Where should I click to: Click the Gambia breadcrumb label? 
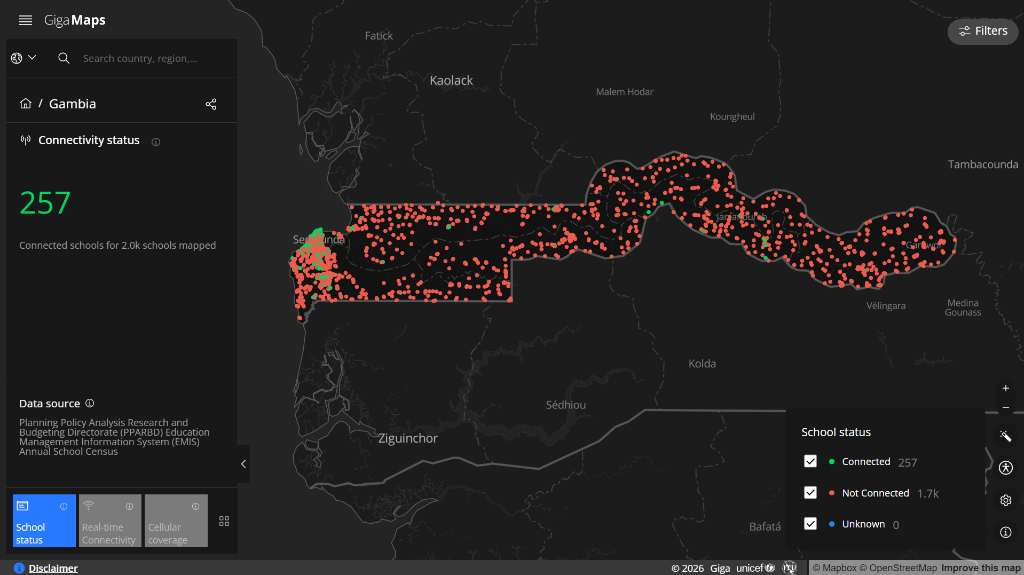click(72, 103)
